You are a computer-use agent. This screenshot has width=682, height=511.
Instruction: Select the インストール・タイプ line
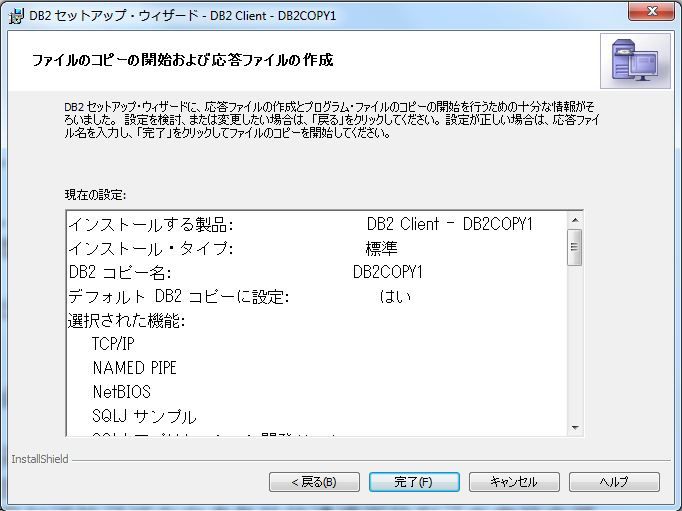point(233,249)
